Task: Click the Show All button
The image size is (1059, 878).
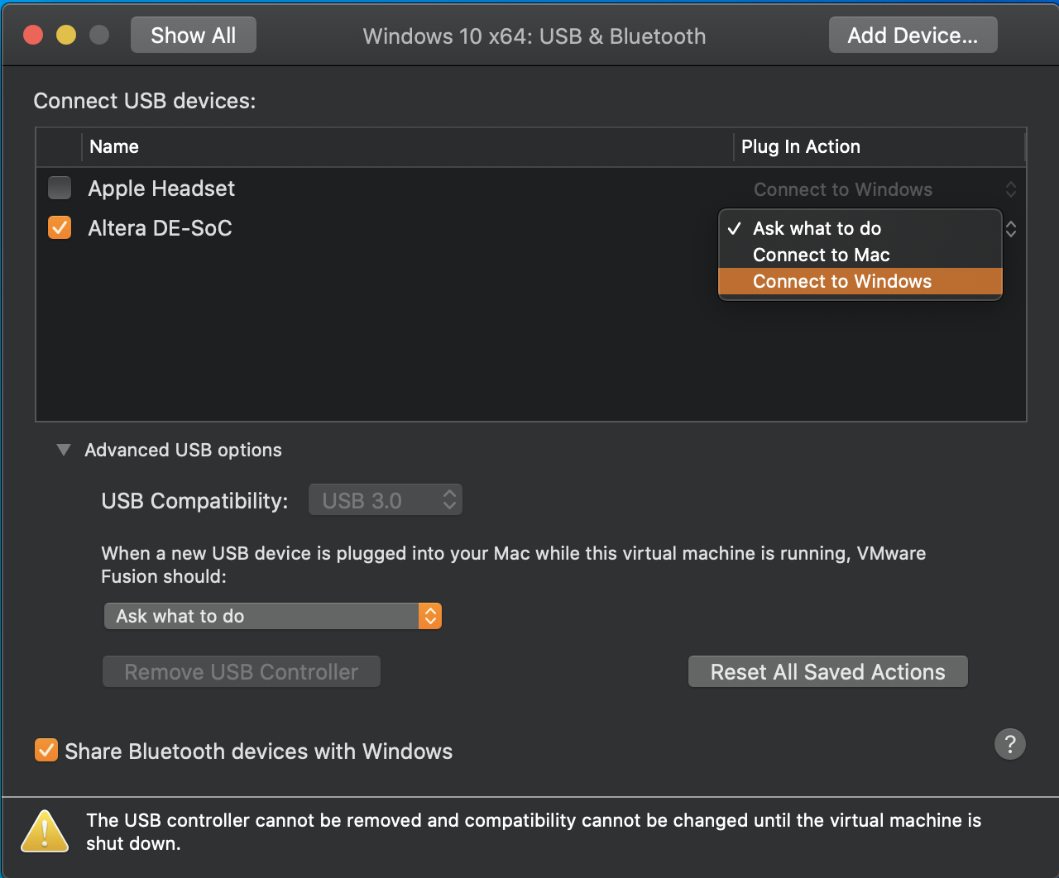Action: (x=193, y=34)
